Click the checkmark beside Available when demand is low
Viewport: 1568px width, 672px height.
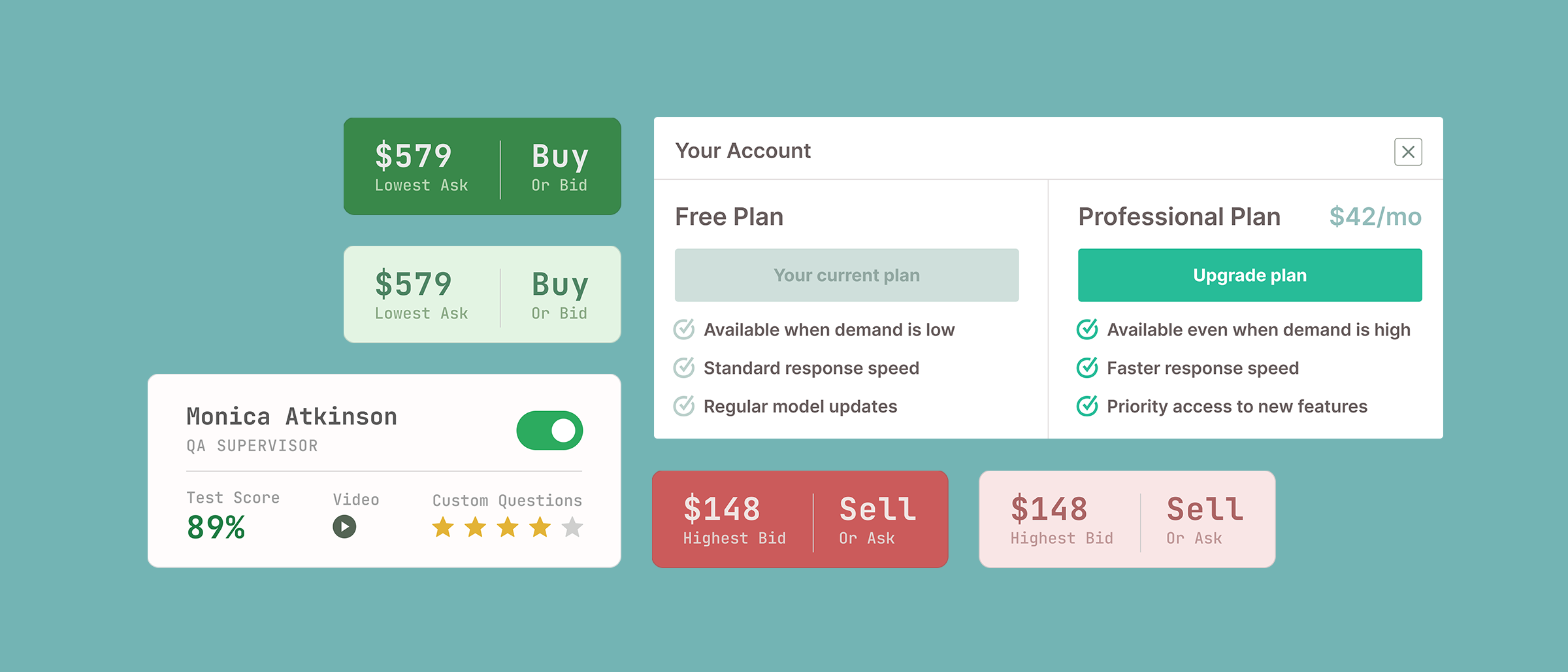click(683, 329)
